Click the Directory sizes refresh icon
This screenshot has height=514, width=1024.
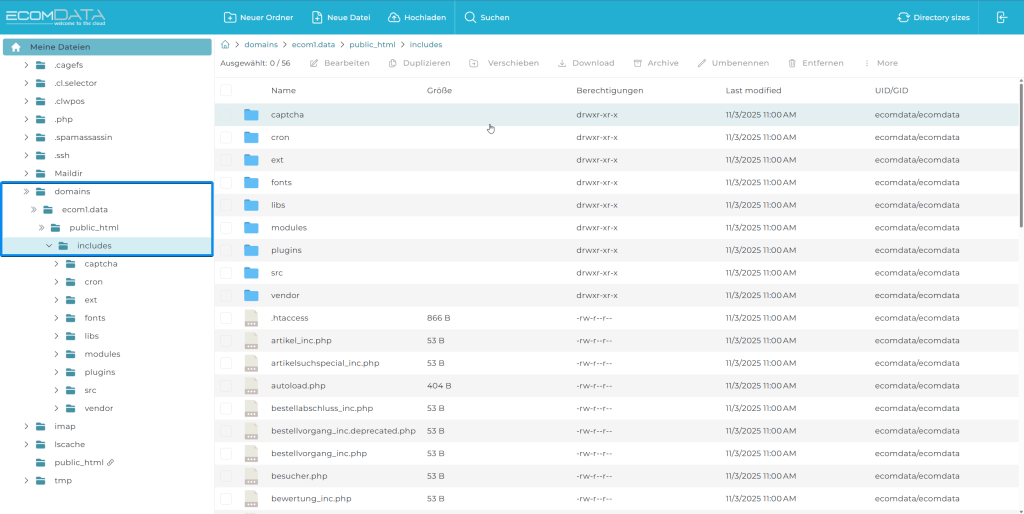click(904, 17)
